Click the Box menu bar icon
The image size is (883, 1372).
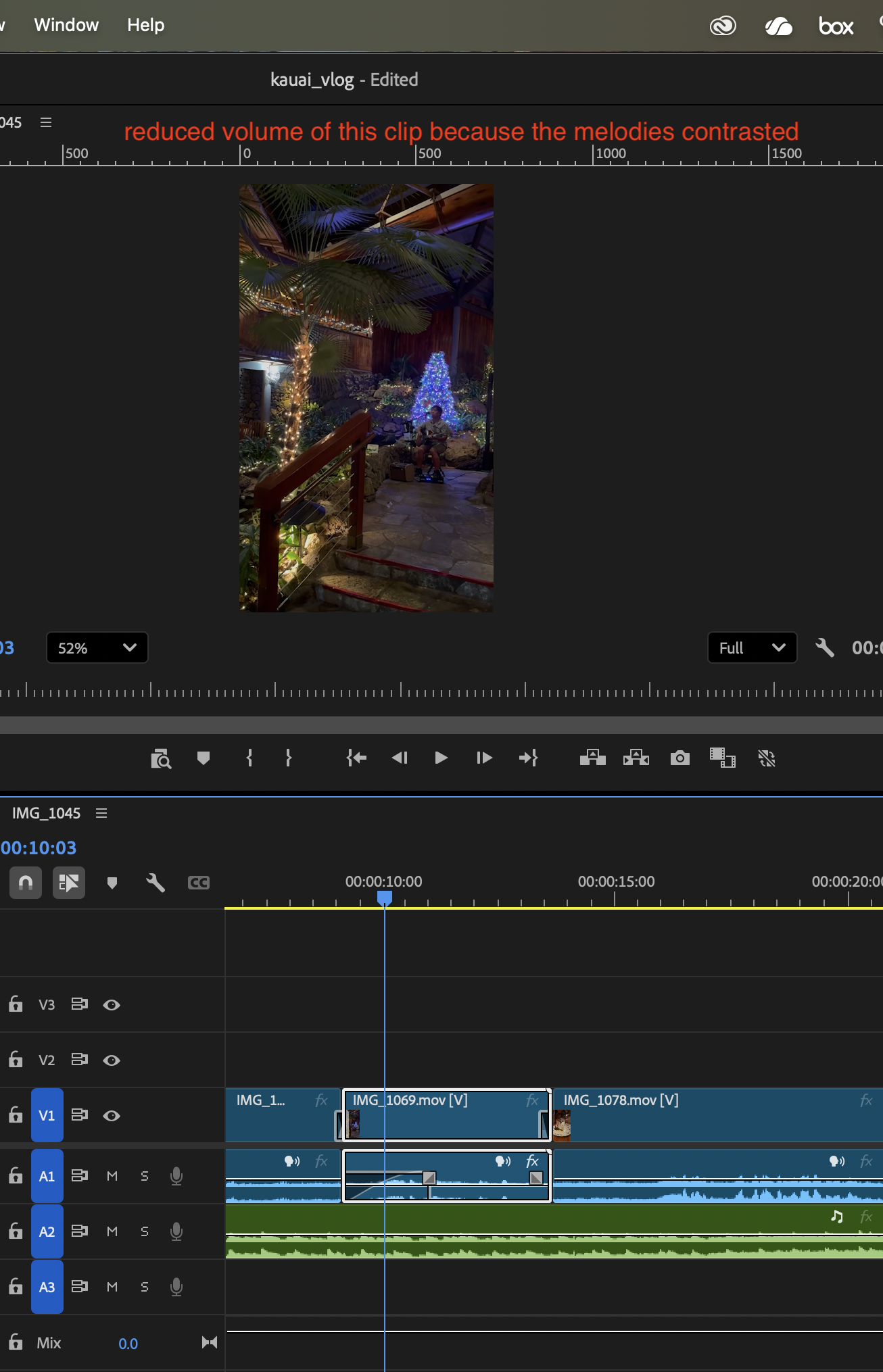click(x=836, y=26)
